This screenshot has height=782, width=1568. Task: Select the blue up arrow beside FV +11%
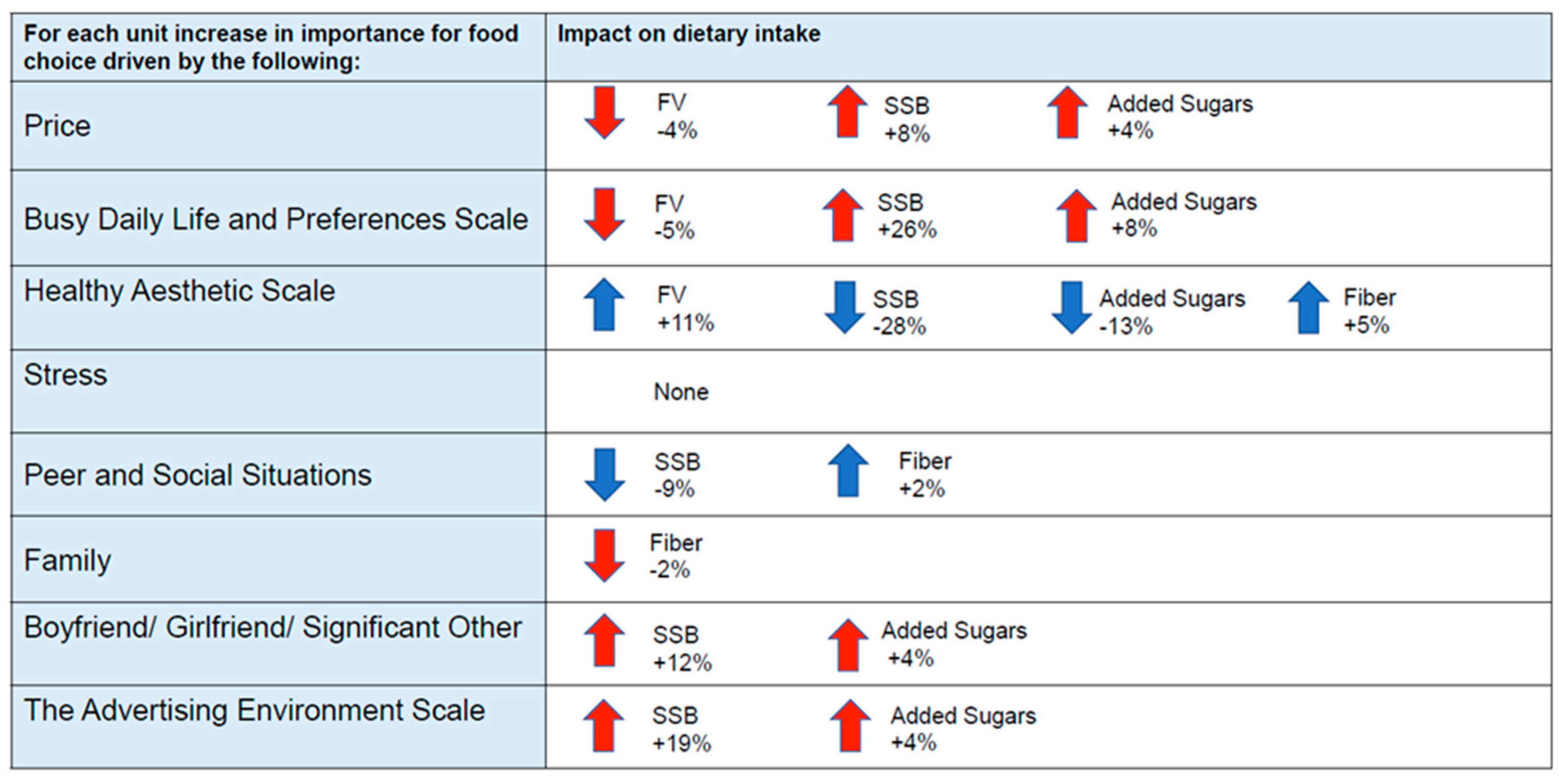click(604, 304)
